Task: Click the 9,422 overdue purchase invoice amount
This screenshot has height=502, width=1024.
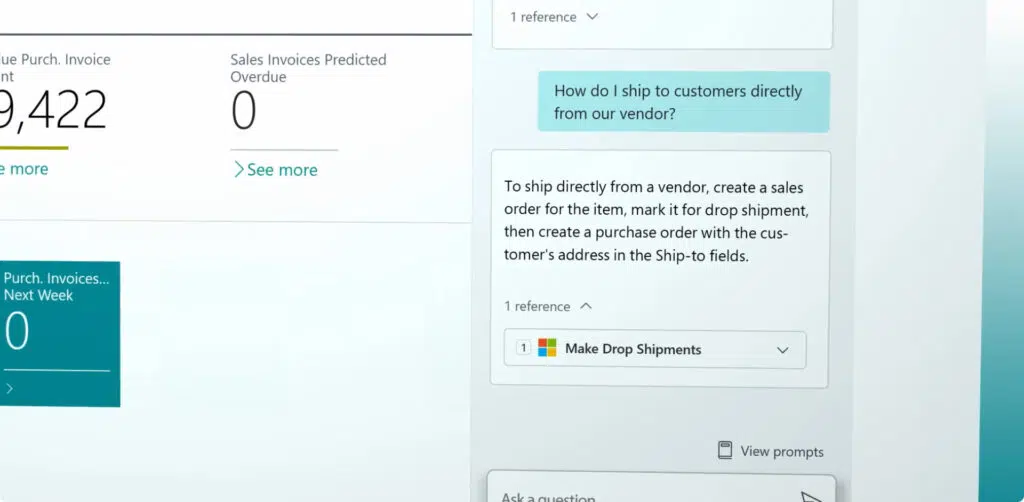Action: pyautogui.click(x=53, y=110)
